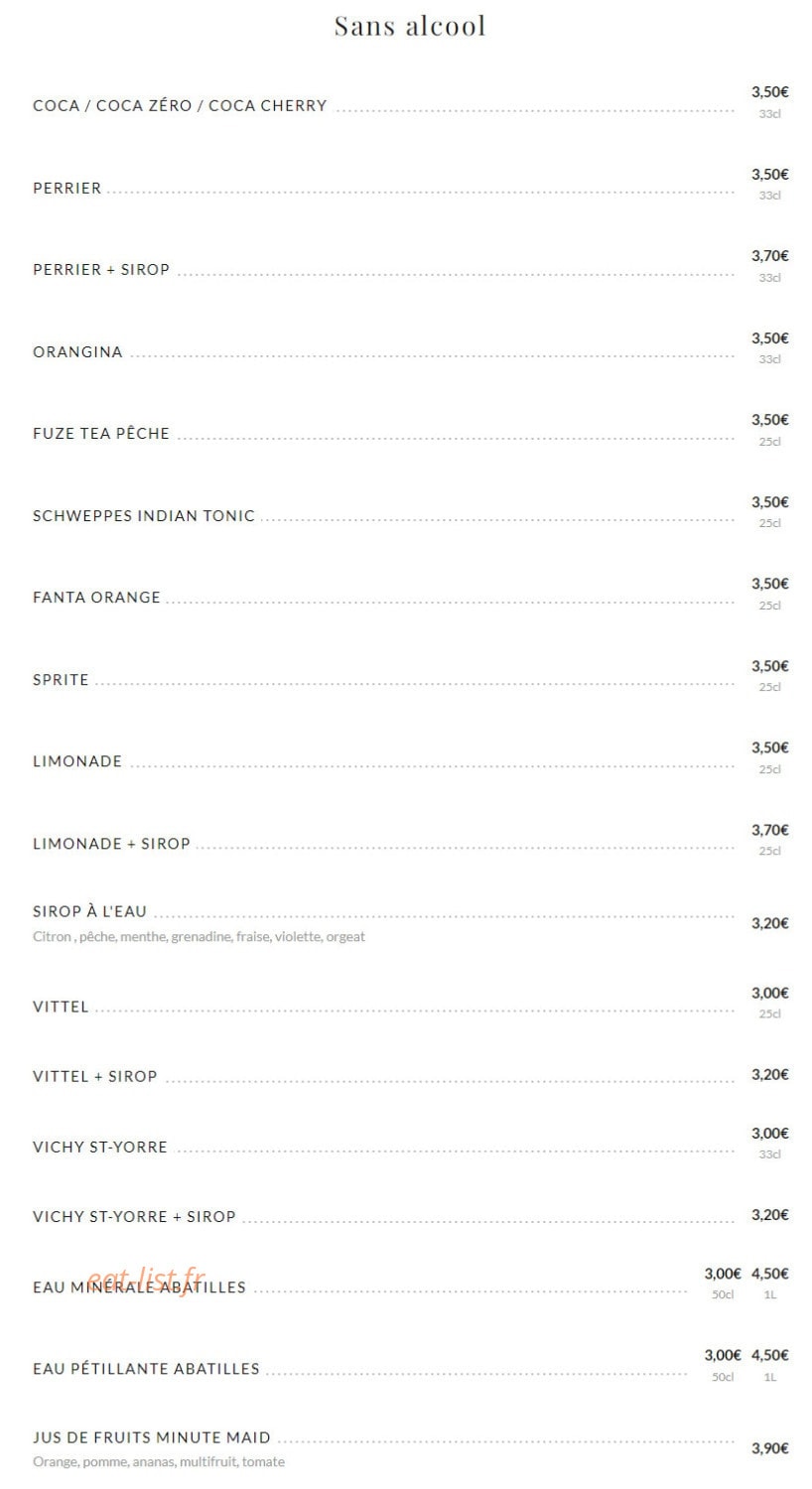812x1489 pixels.
Task: Click Sirop à l'eau entry
Action: [x=89, y=911]
